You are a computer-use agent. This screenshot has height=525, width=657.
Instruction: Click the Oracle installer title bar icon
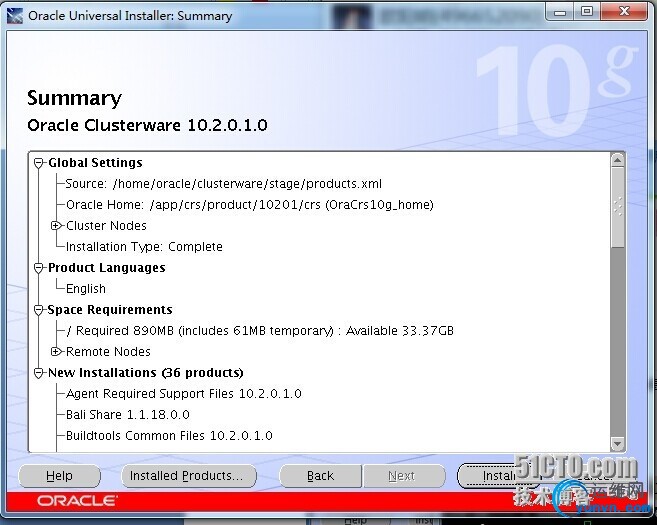click(x=15, y=16)
